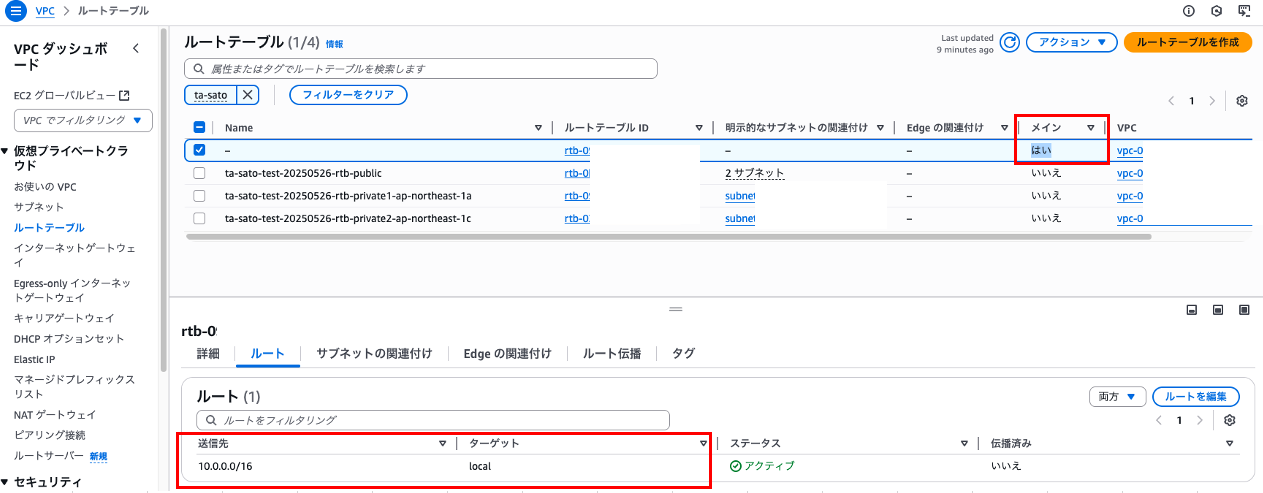Open the VPC breadcrumb link
The height and width of the screenshot is (493, 1263).
45,11
